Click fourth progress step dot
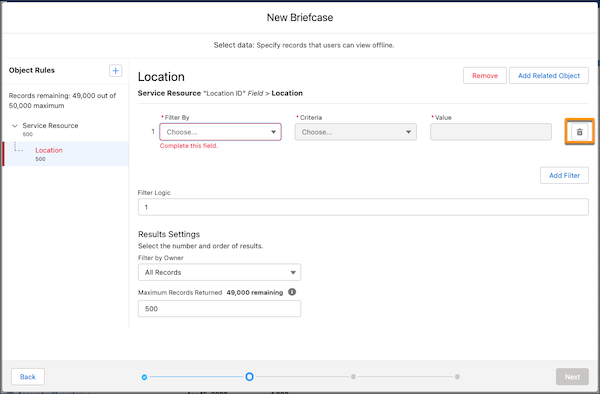Screen dimensions: 600x394 click(x=457, y=377)
